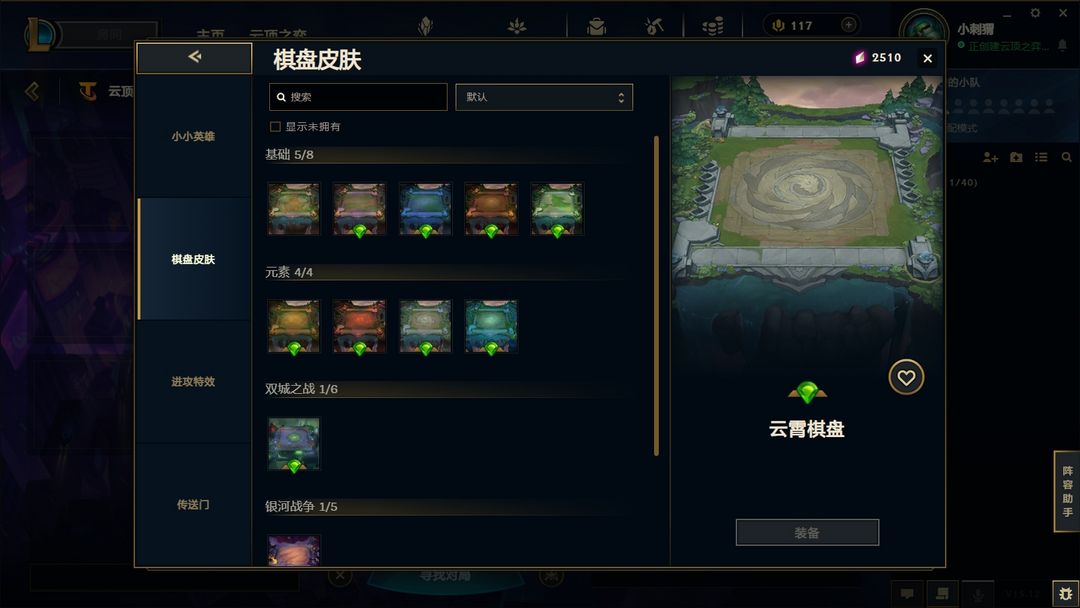The width and height of the screenshot is (1080, 608).
Task: Click the vertical scrollbar of the skin list
Action: (656, 296)
